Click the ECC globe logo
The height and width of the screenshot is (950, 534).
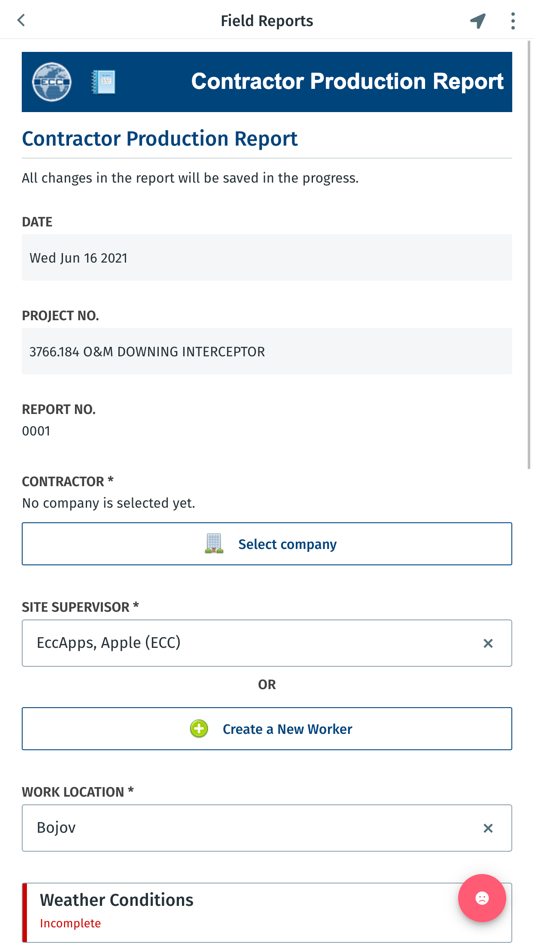[52, 82]
